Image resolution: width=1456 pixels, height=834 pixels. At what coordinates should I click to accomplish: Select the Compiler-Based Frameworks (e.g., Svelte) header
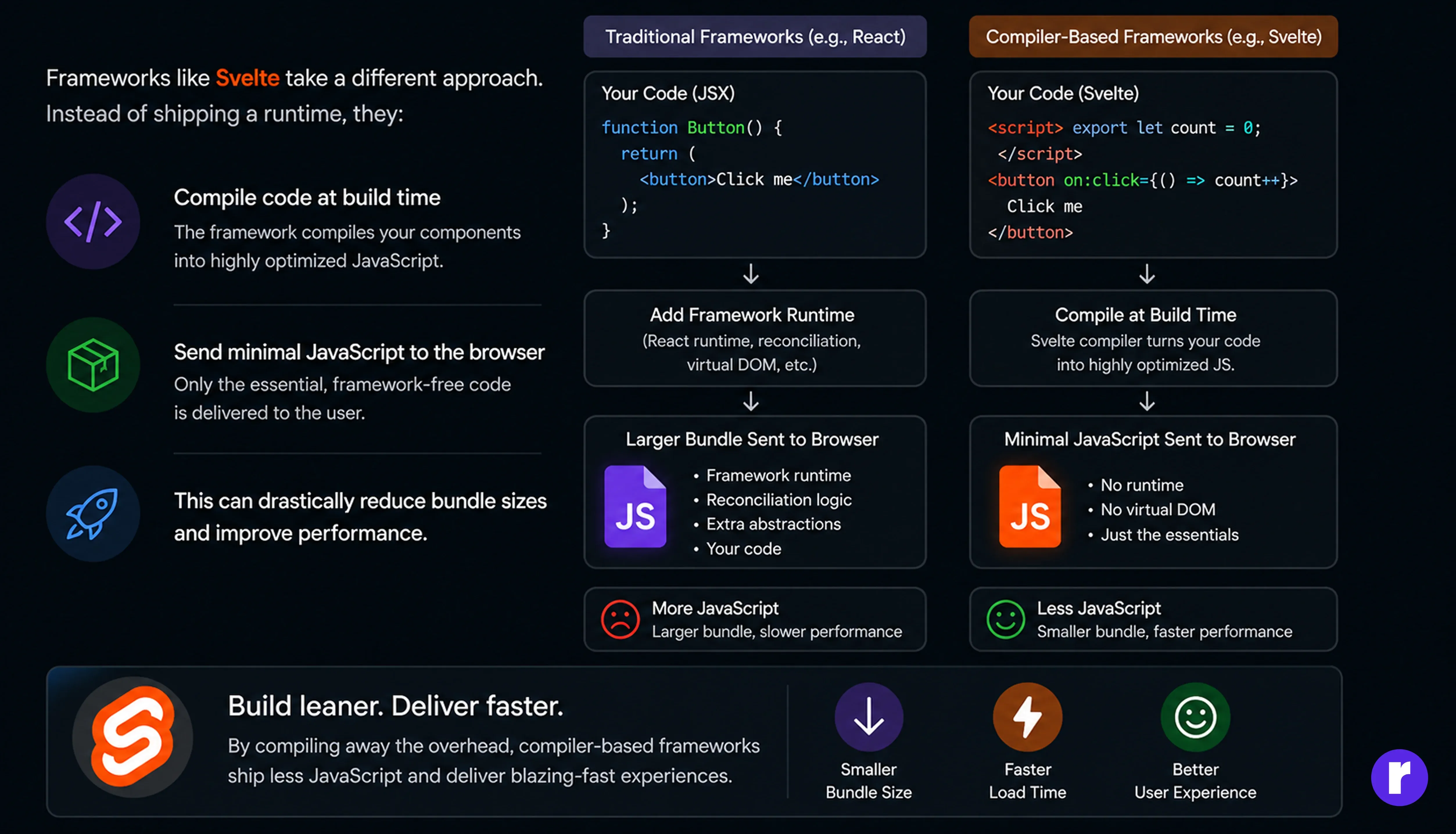(1154, 37)
